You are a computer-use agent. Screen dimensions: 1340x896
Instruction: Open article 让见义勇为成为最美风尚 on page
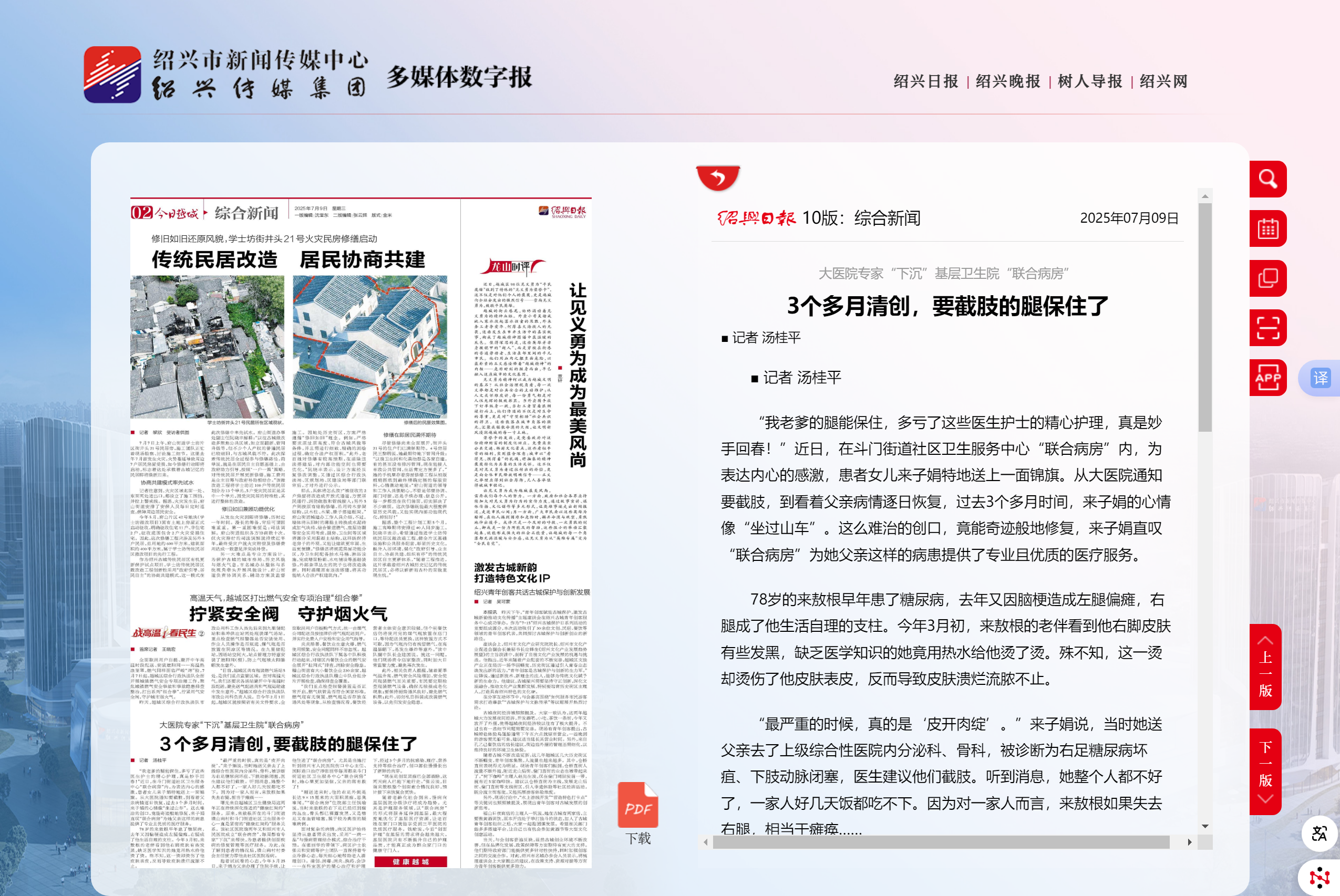[x=578, y=375]
